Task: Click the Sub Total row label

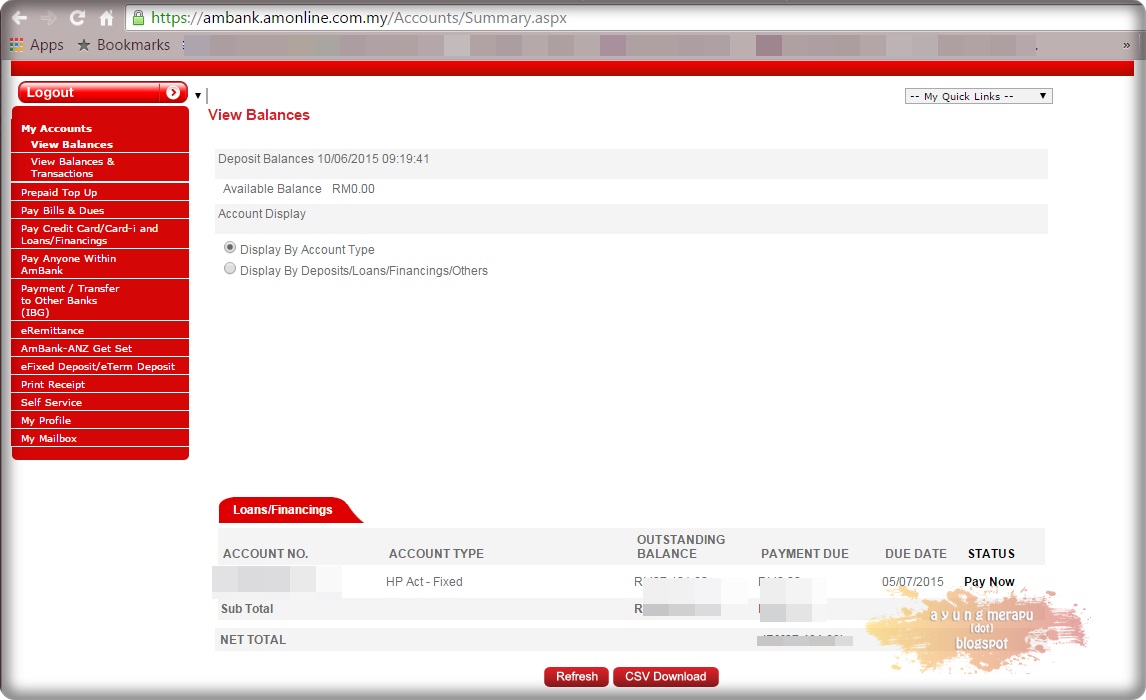Action: tap(247, 609)
